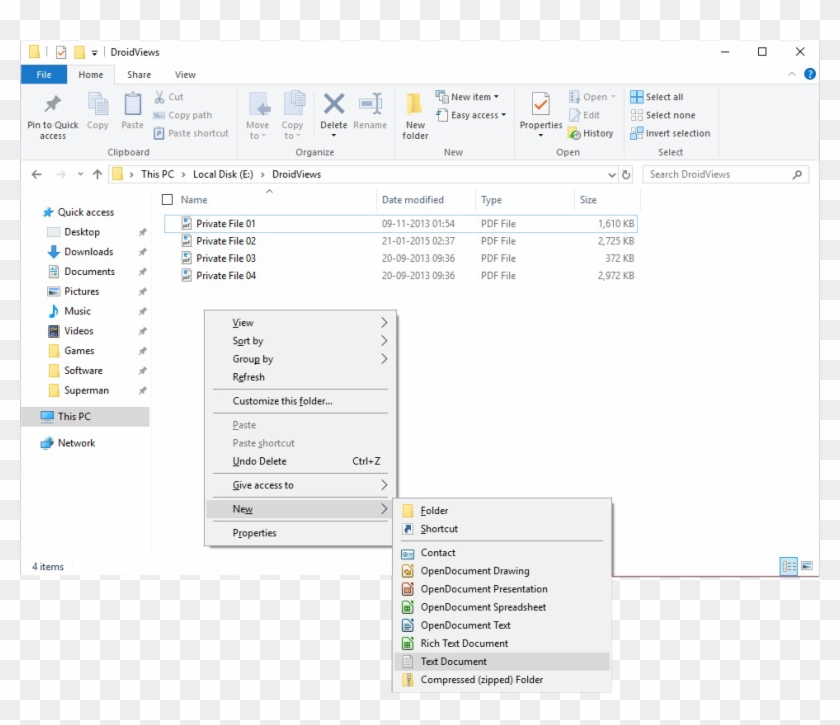This screenshot has height=725, width=840.
Task: Open the Easy access dropdown
Action: (x=471, y=115)
